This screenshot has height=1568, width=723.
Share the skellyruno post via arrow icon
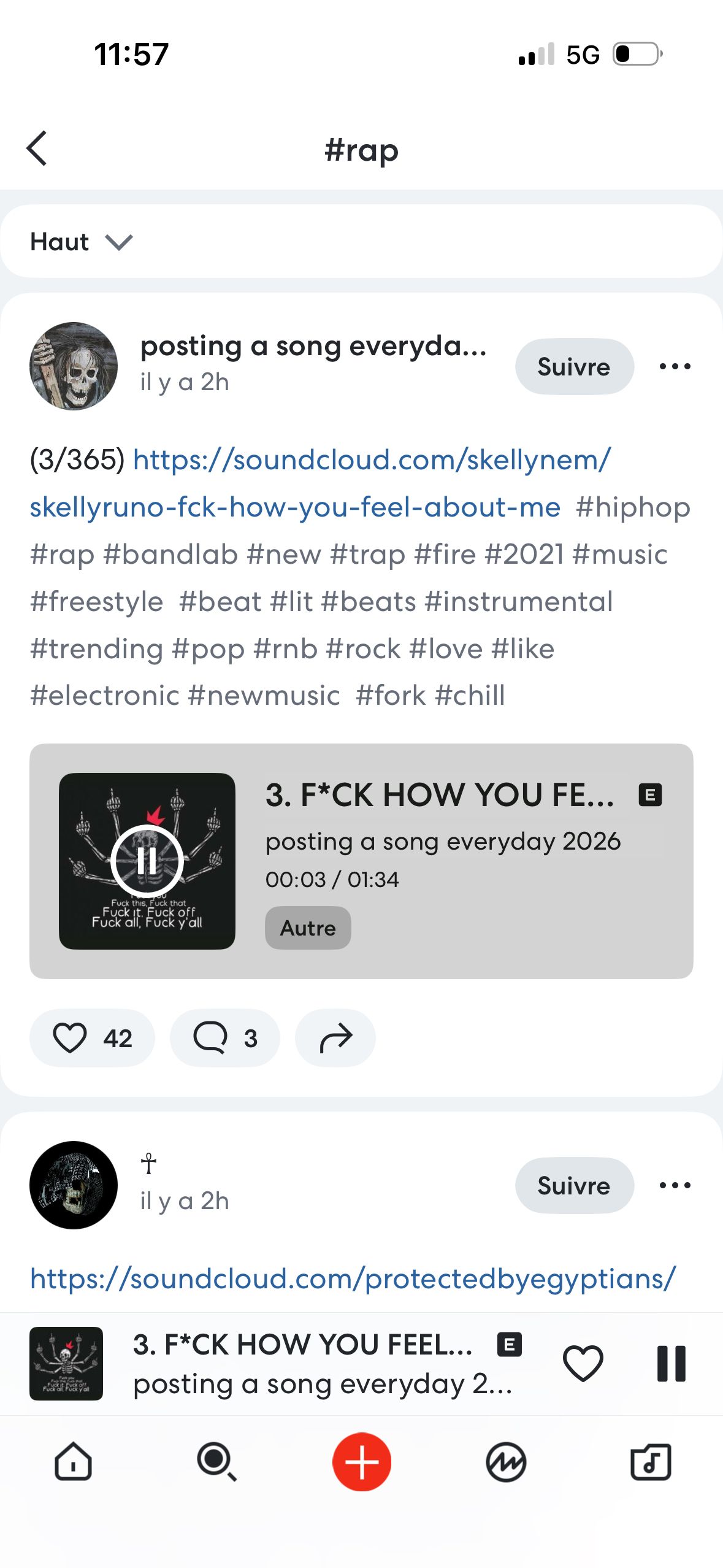335,1037
